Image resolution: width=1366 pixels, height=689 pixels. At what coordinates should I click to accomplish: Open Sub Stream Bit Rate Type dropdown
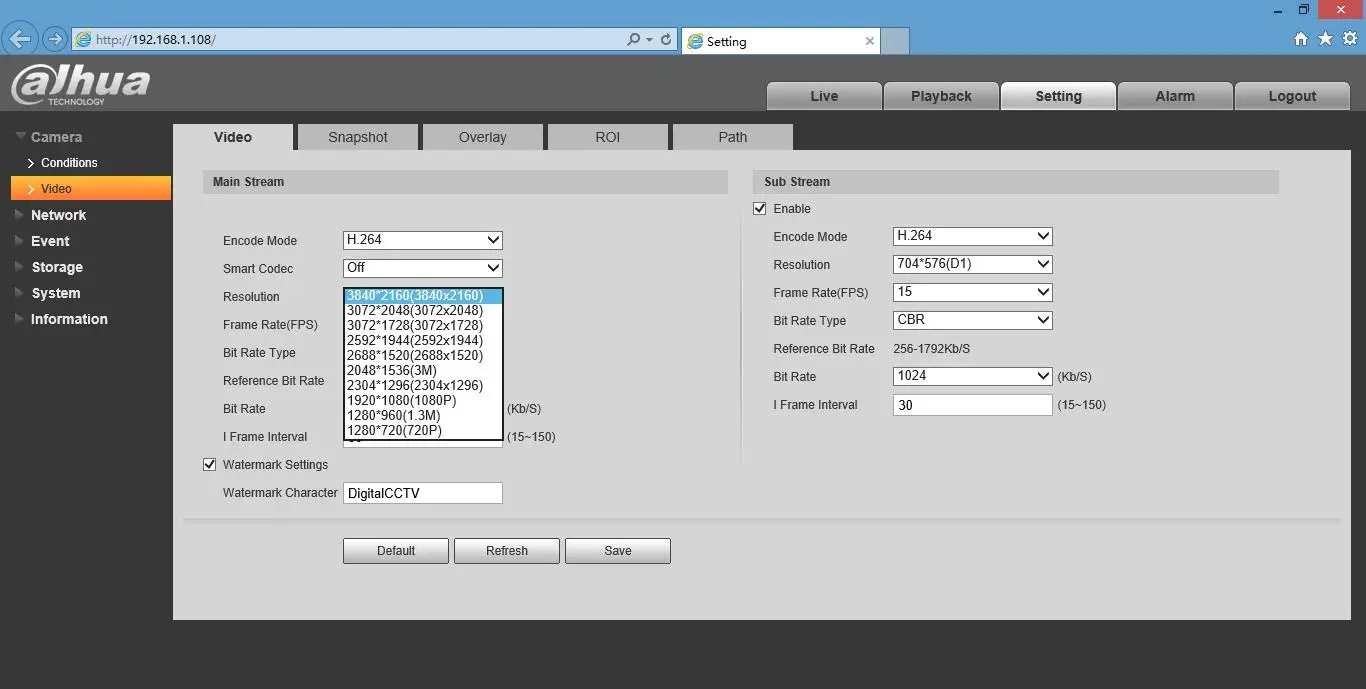pos(973,320)
